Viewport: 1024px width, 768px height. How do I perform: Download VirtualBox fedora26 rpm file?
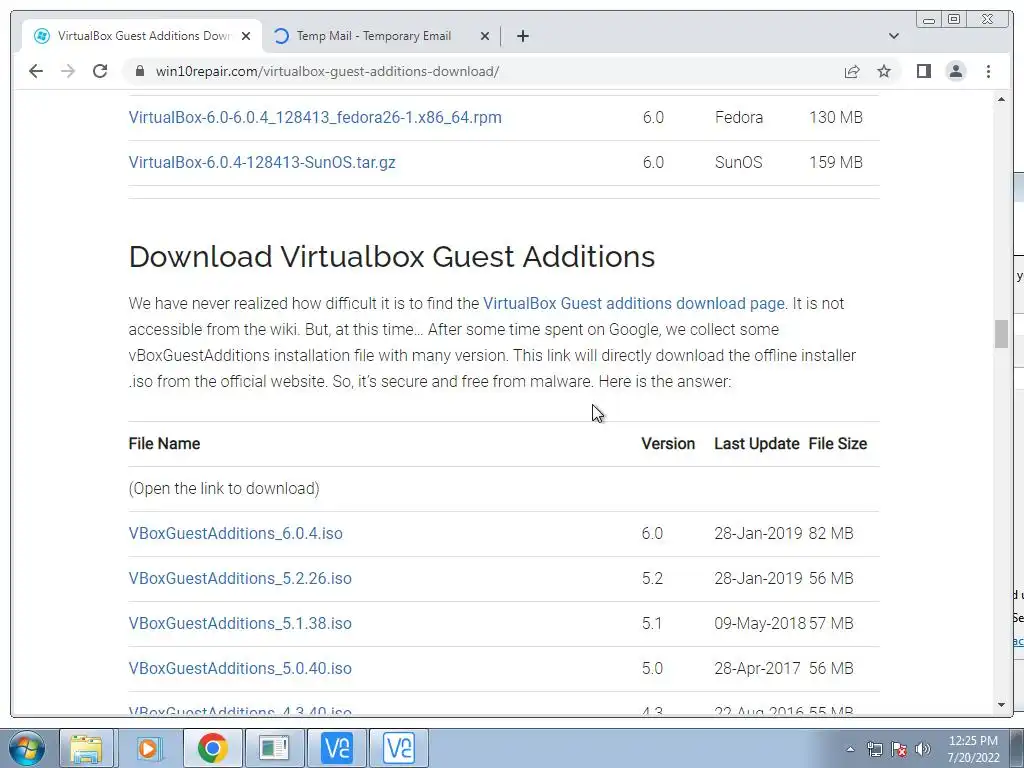[x=315, y=118]
